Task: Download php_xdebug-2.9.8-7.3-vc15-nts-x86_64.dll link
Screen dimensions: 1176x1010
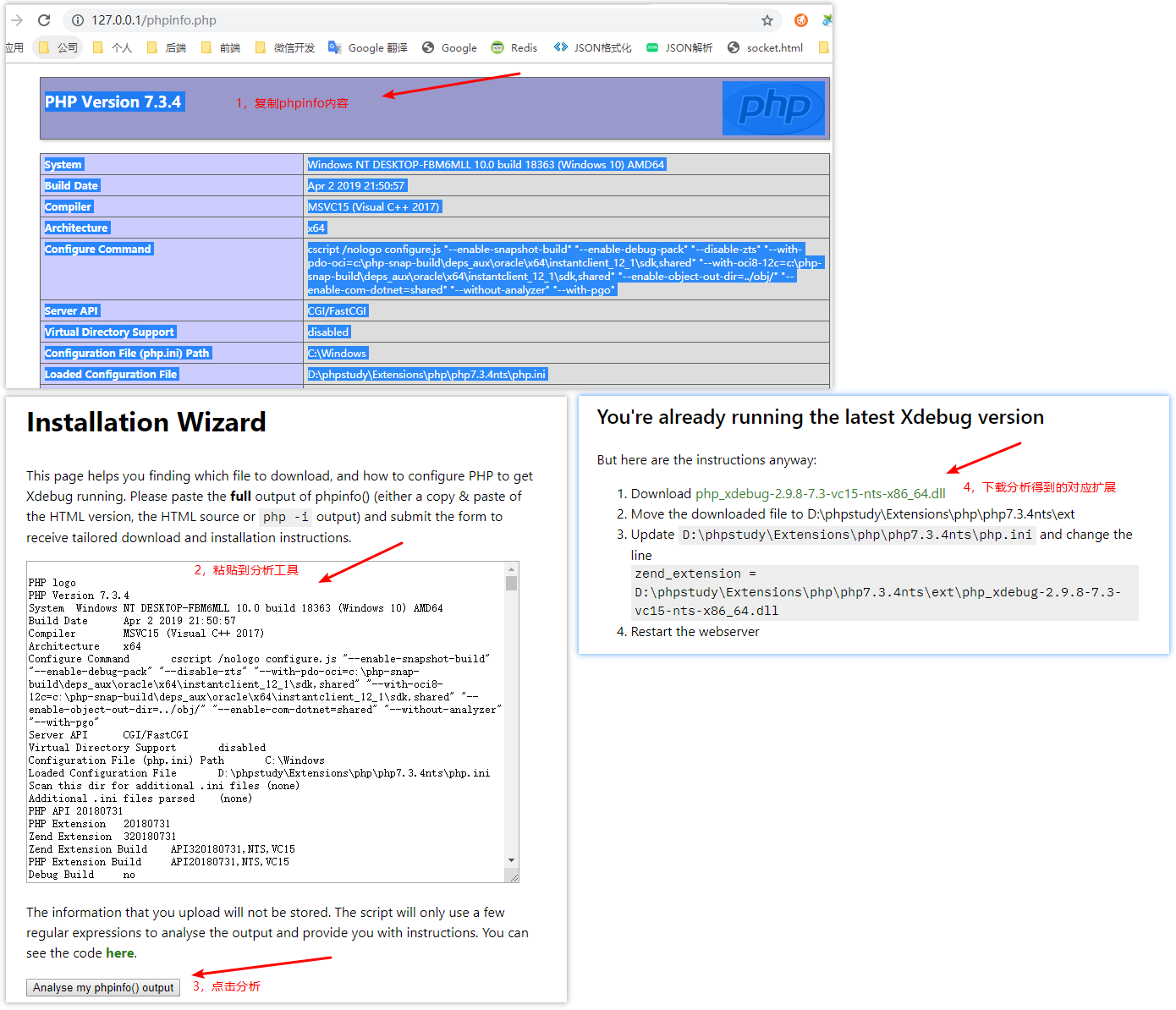Action: click(820, 494)
